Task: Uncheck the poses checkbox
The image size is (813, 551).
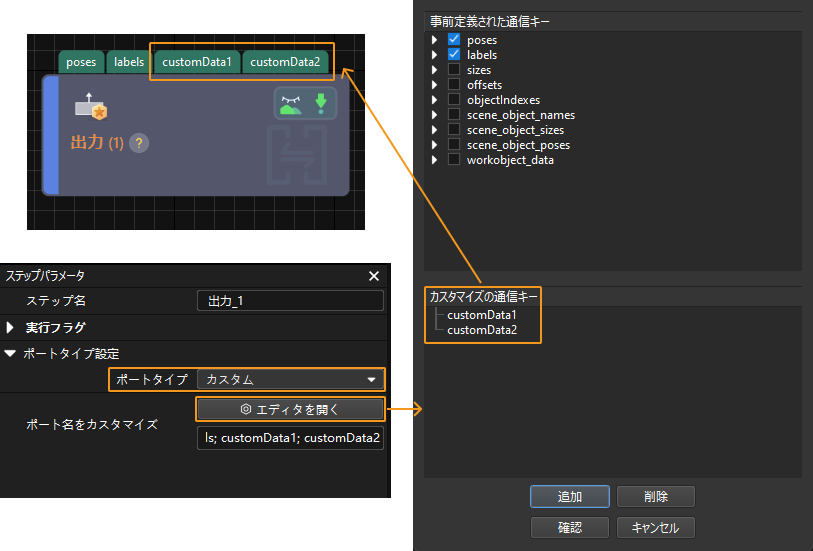Action: (x=454, y=40)
